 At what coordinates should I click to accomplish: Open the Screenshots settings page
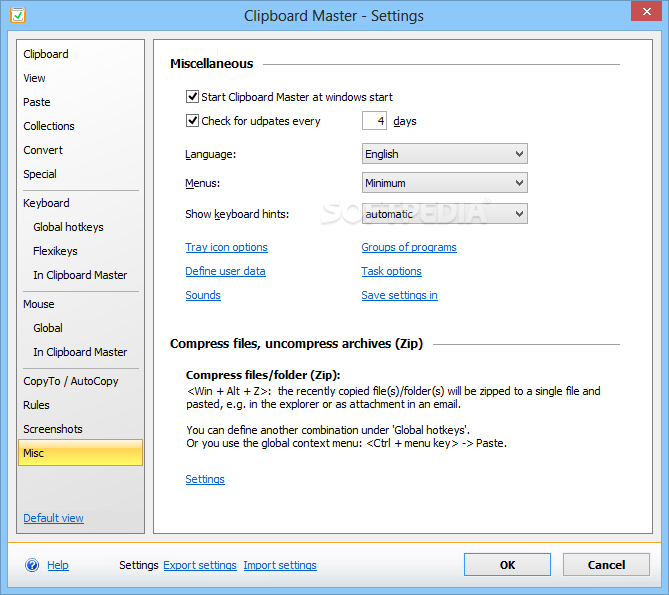[52, 429]
